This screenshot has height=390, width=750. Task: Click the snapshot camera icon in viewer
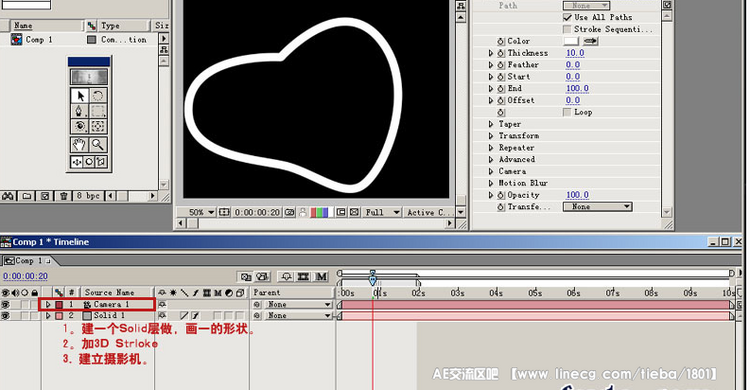[x=290, y=212]
